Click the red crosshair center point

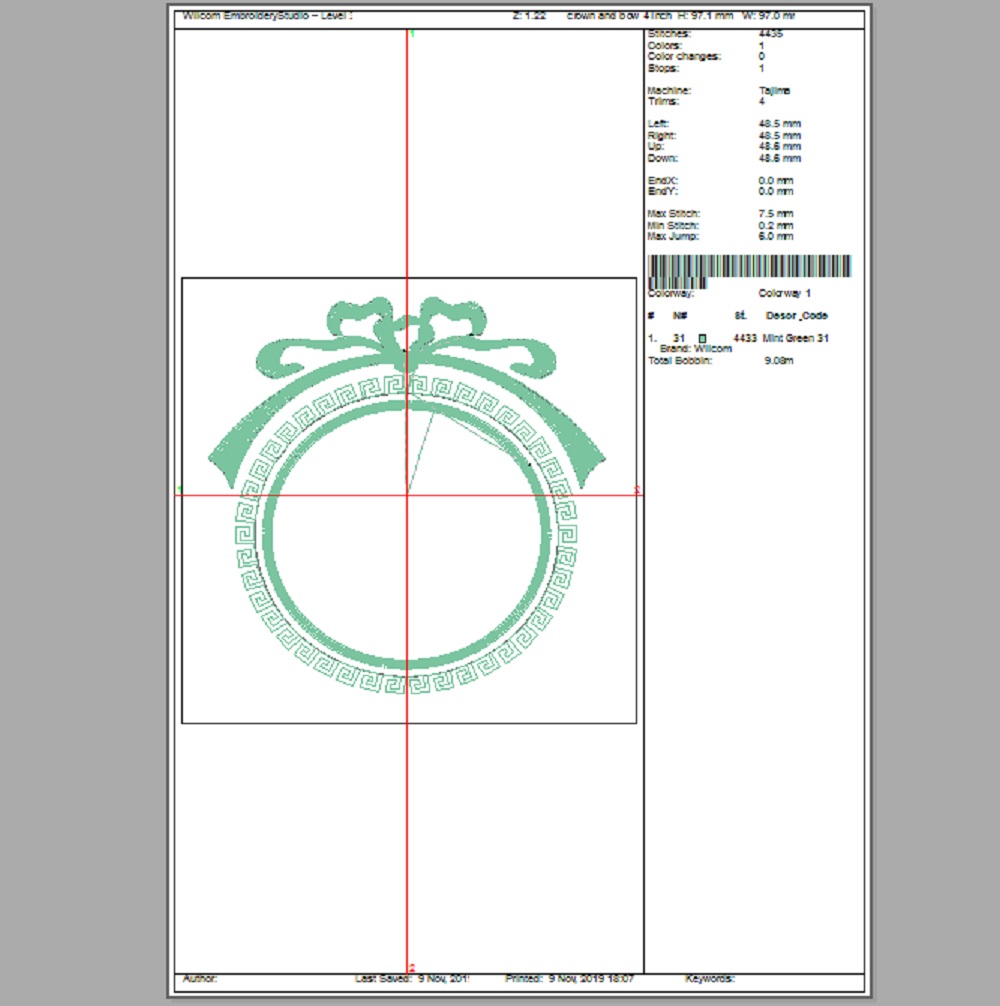(407, 494)
